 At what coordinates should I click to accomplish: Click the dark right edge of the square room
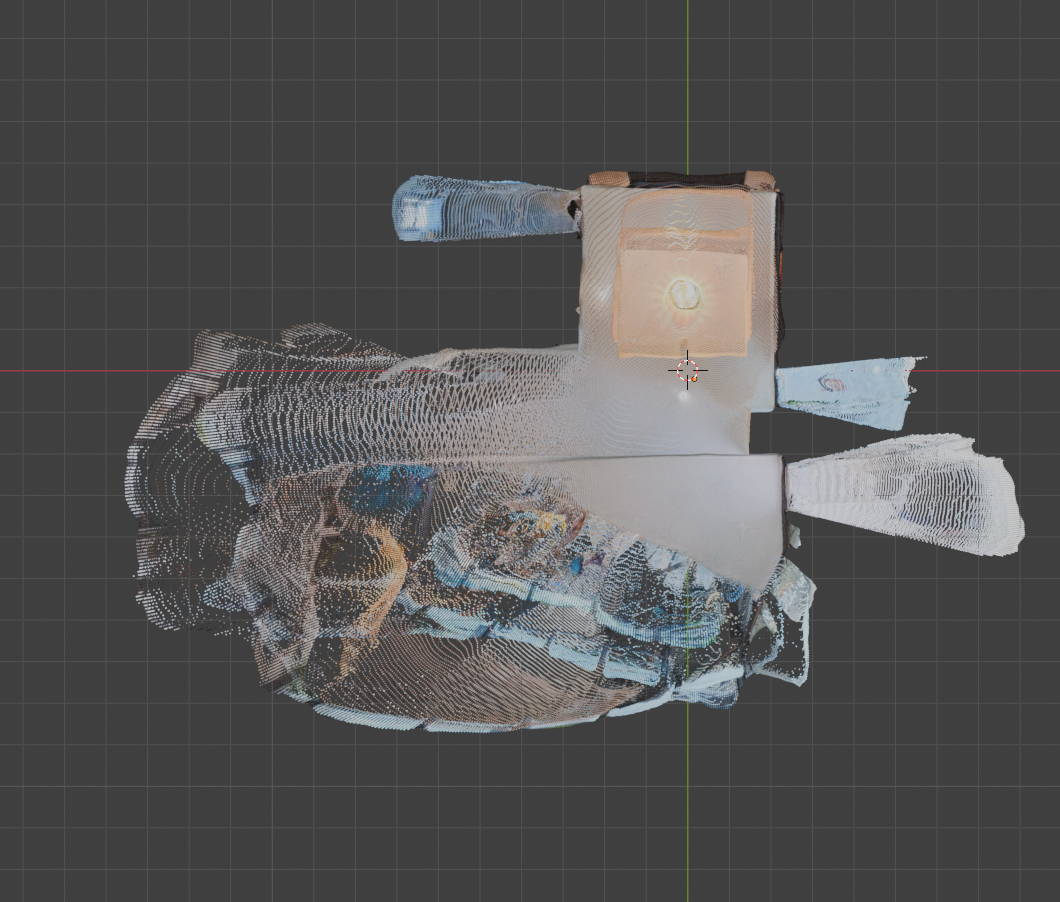(779, 270)
